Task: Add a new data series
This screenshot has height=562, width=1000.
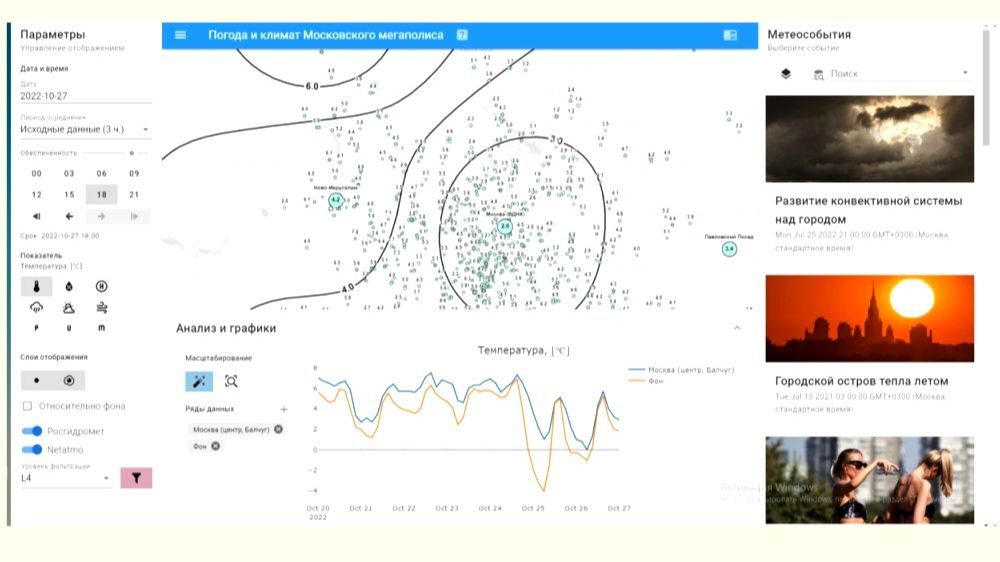Action: point(284,409)
